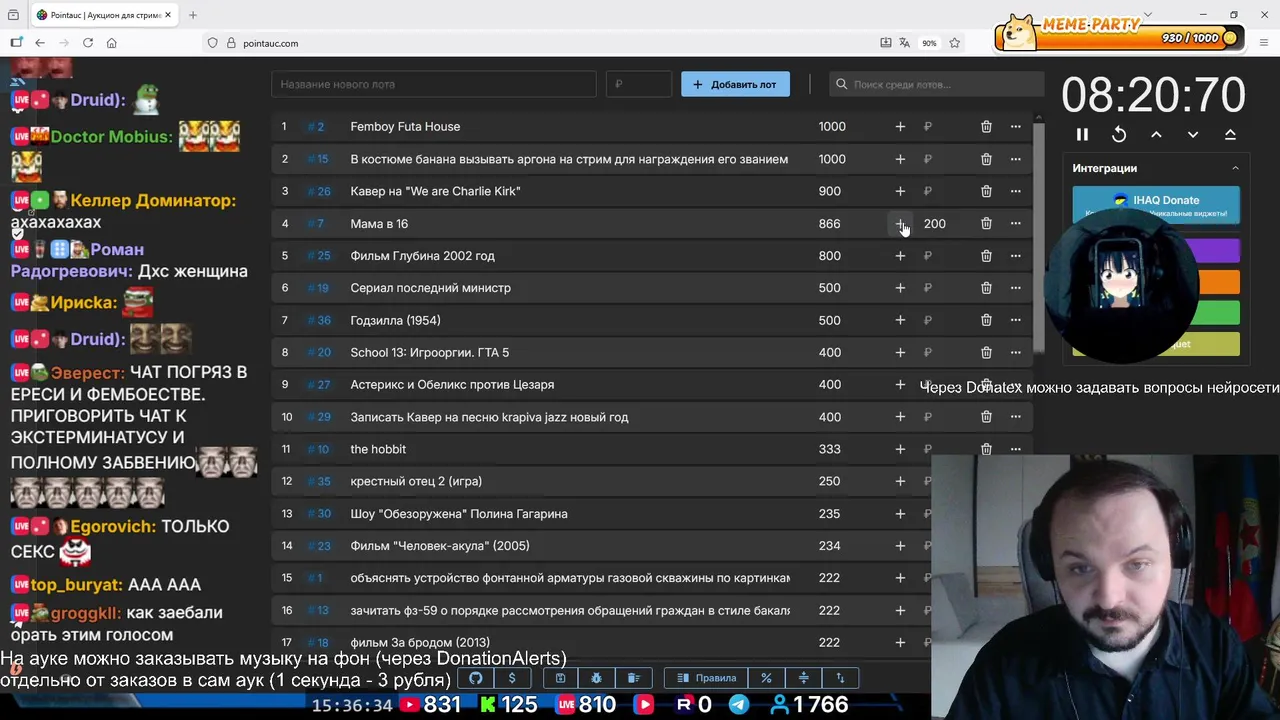Select the Астерикс и Обеликс против Цезаря lot

[452, 385]
